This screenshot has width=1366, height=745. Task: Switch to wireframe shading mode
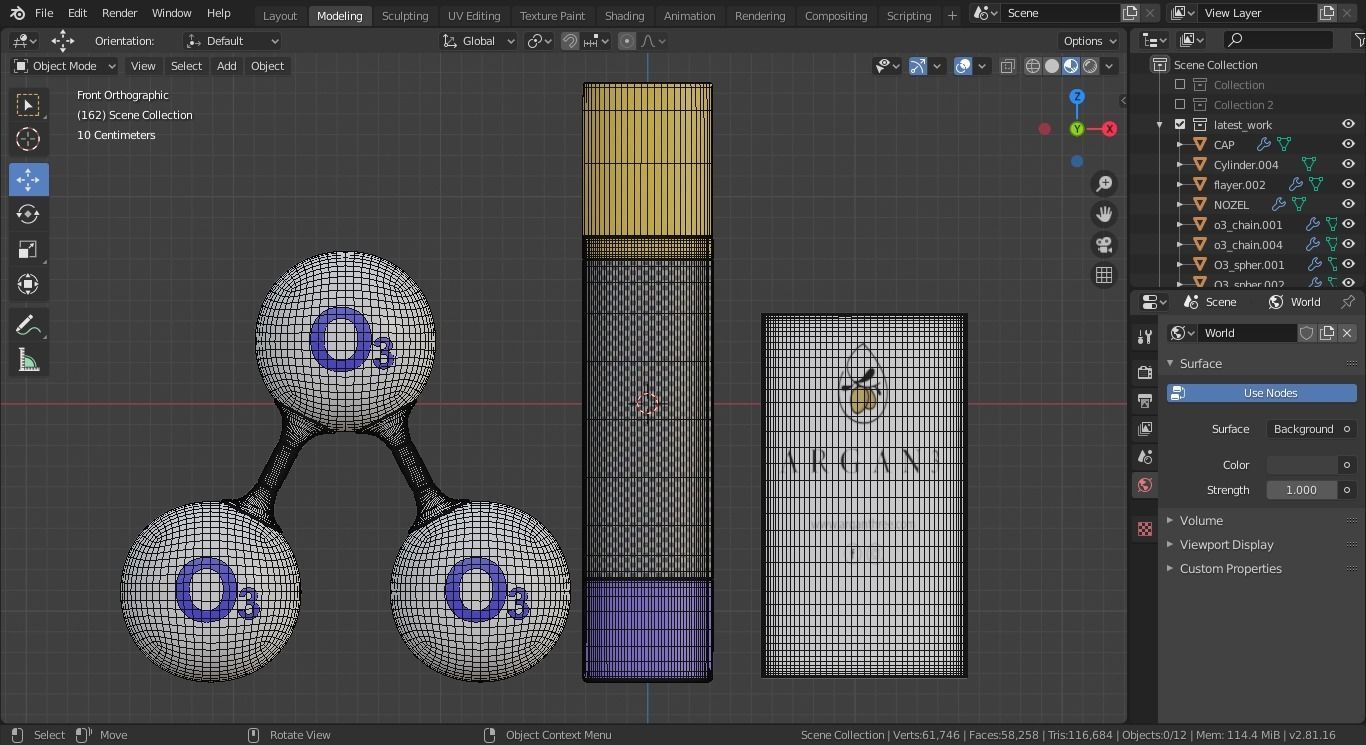pos(1033,66)
